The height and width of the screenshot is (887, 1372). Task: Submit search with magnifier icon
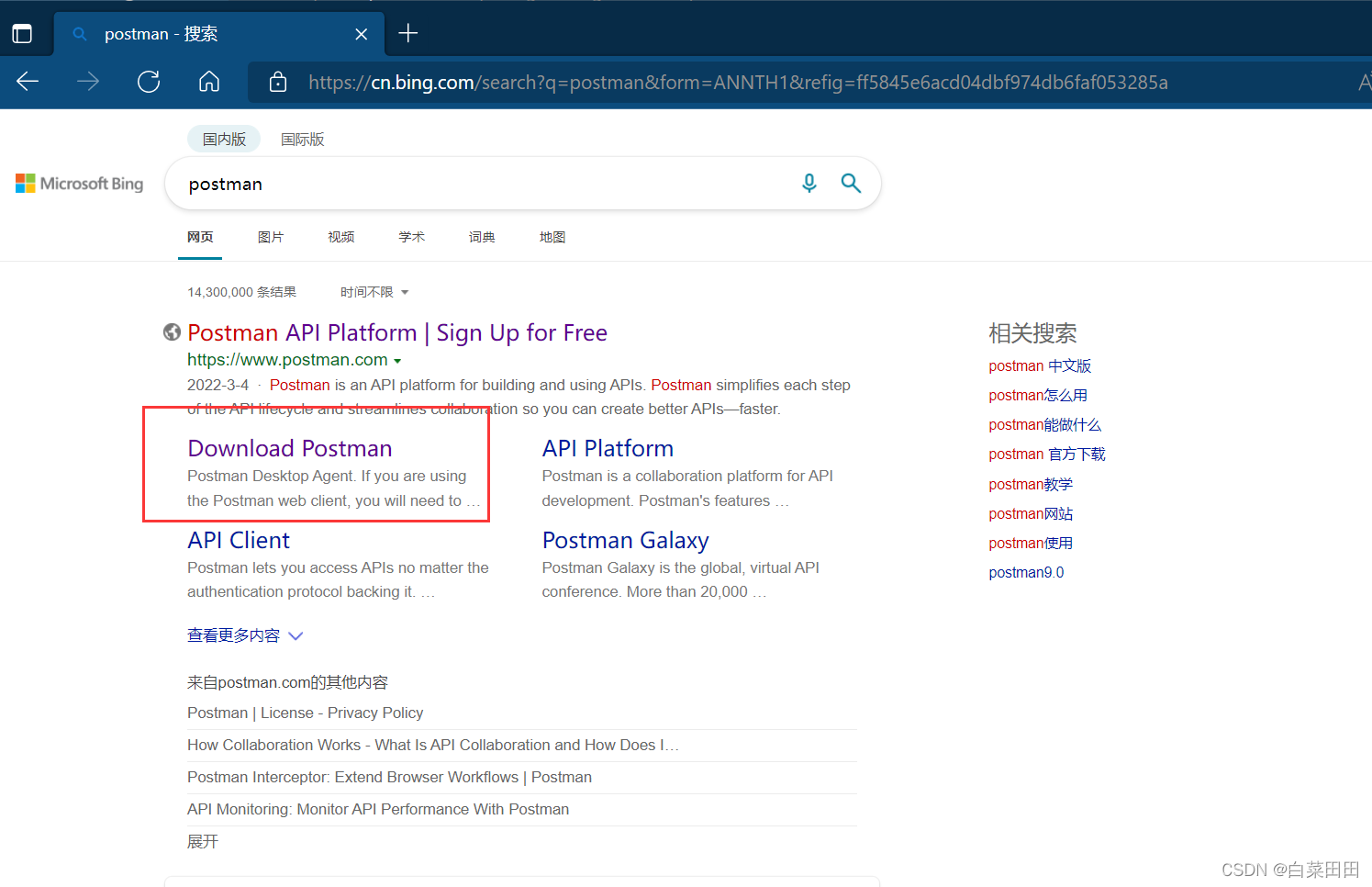[851, 184]
